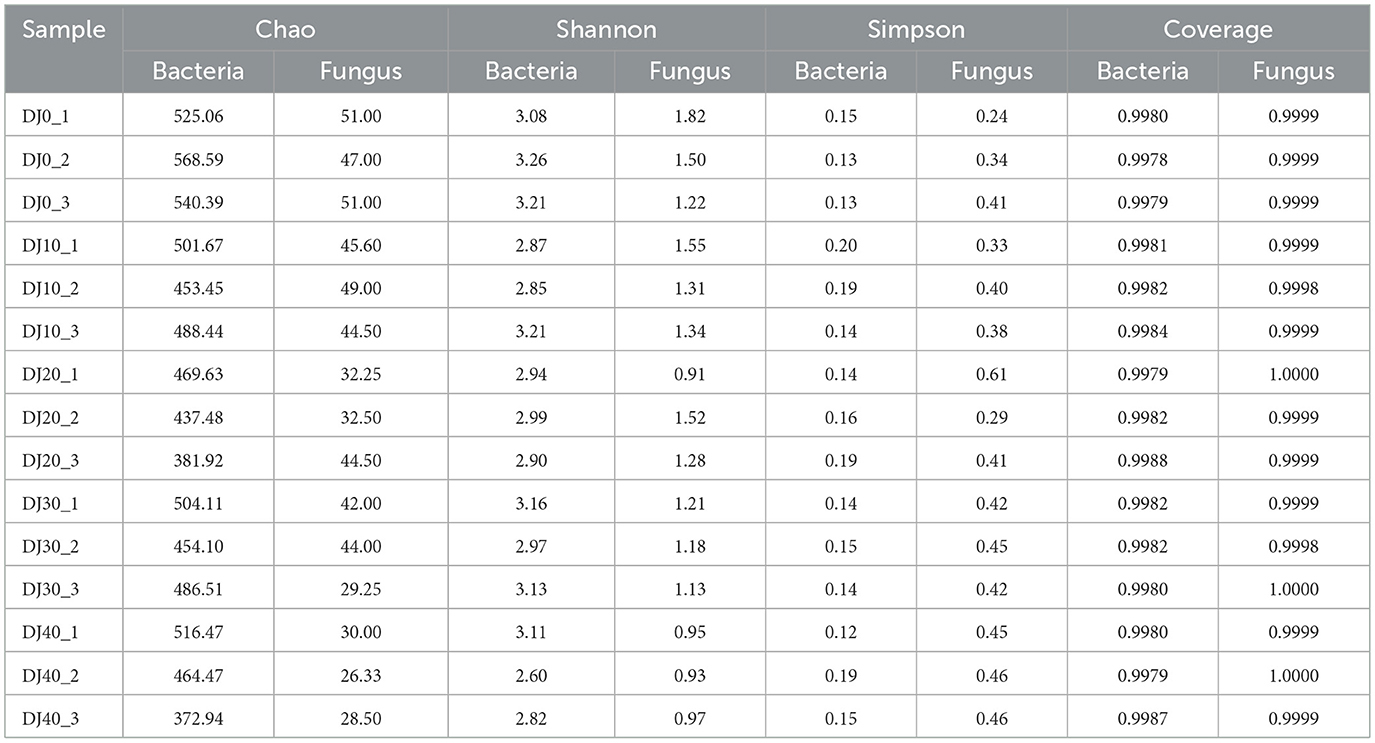This screenshot has width=1375, height=743.
Task: Click the Shannon fungus value 1.82
Action: point(690,116)
